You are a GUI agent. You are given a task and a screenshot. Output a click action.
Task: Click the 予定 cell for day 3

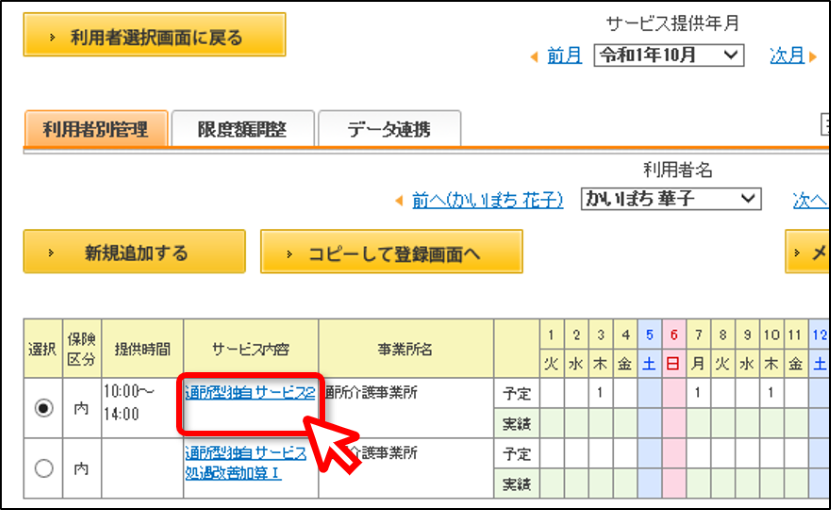[600, 393]
